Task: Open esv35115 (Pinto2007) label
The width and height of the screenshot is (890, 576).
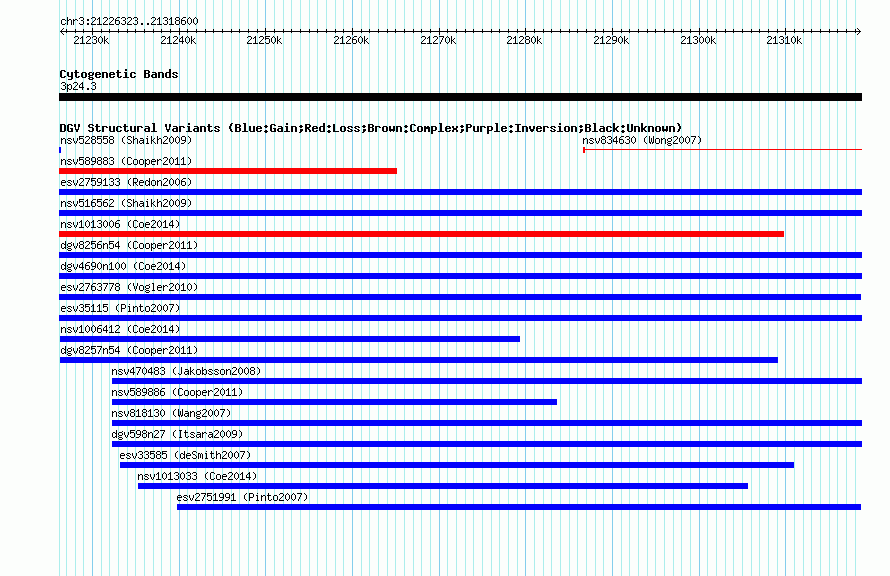Action: (120, 308)
